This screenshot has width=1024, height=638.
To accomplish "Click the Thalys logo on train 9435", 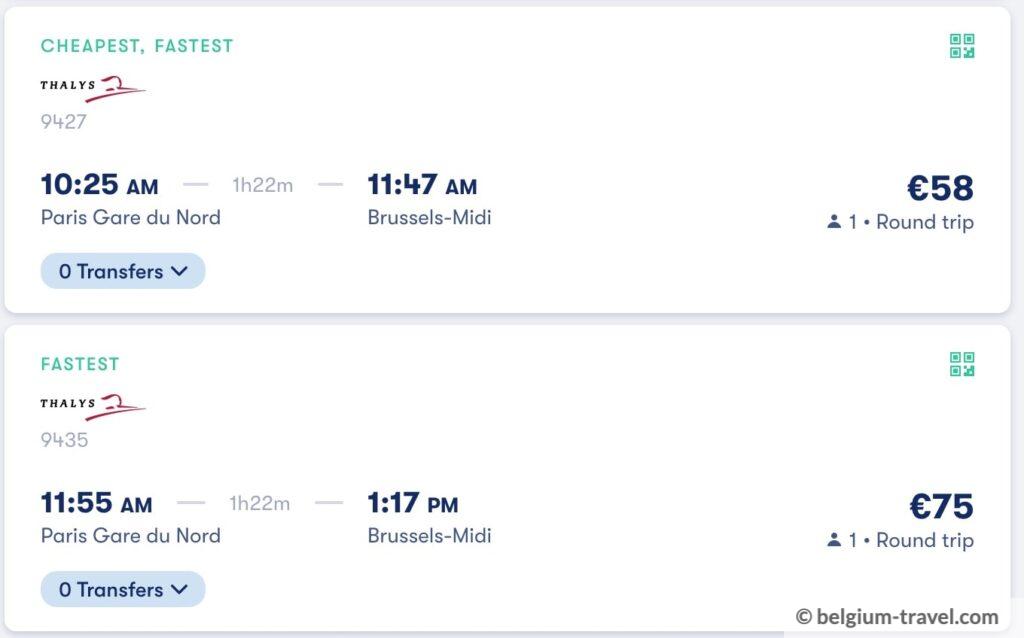I will [93, 406].
